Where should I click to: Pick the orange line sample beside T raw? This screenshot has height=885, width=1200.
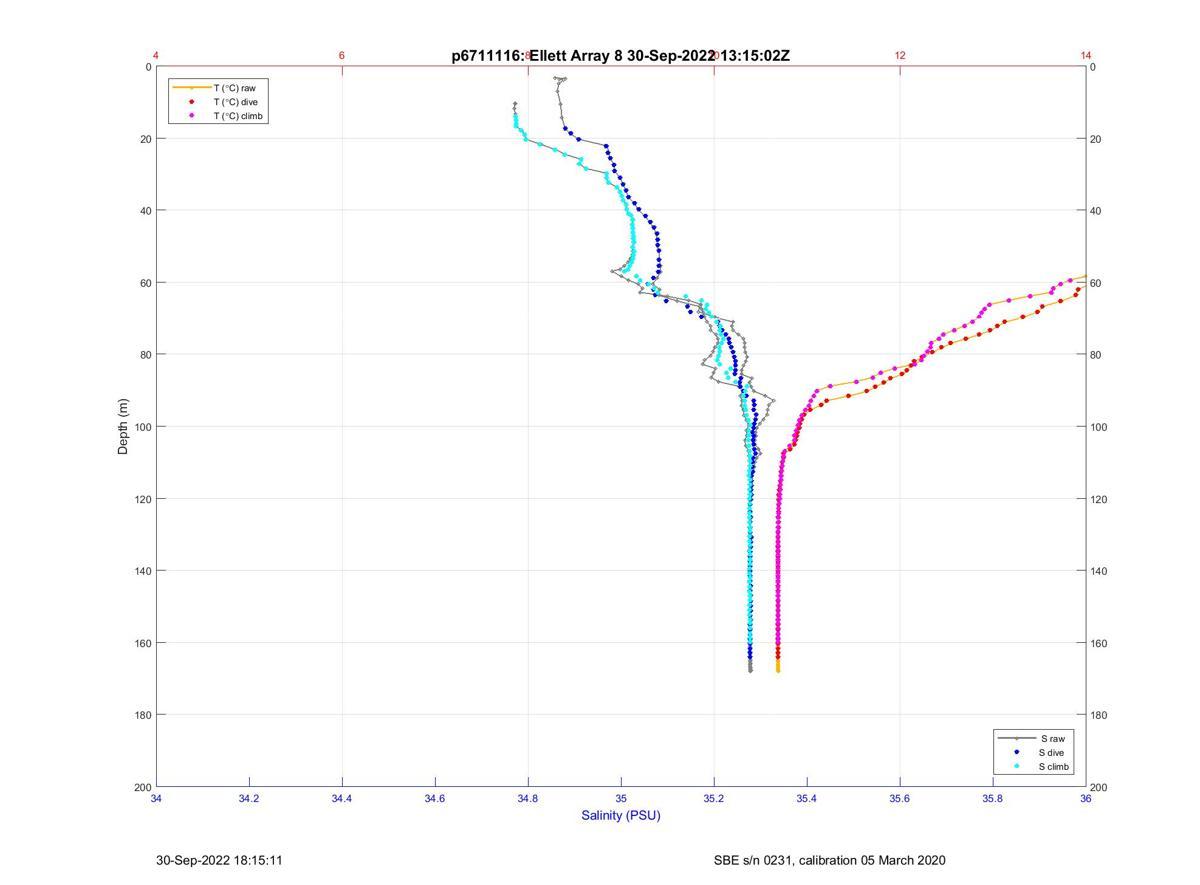tap(191, 88)
